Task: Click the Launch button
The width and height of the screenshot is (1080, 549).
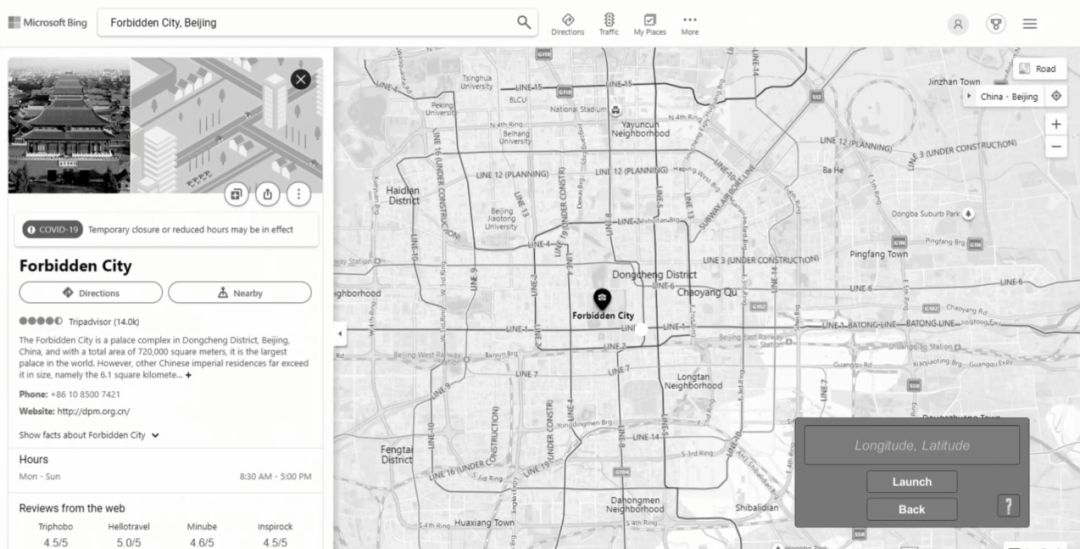Action: click(912, 481)
